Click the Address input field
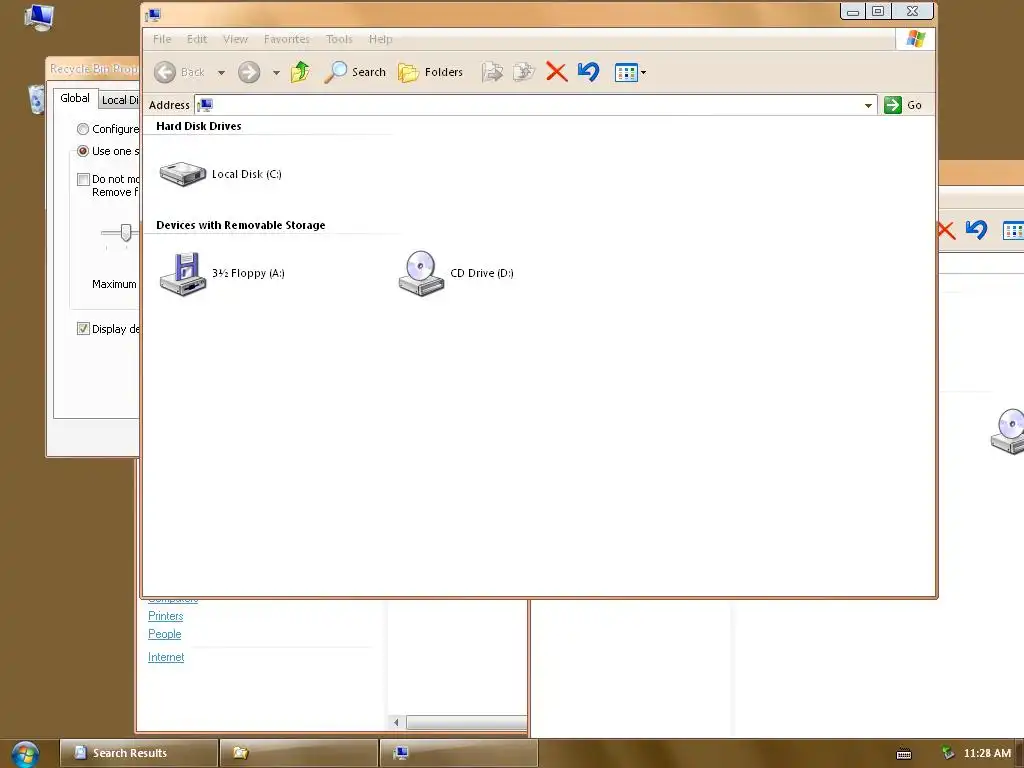This screenshot has height=768, width=1024. click(x=535, y=105)
